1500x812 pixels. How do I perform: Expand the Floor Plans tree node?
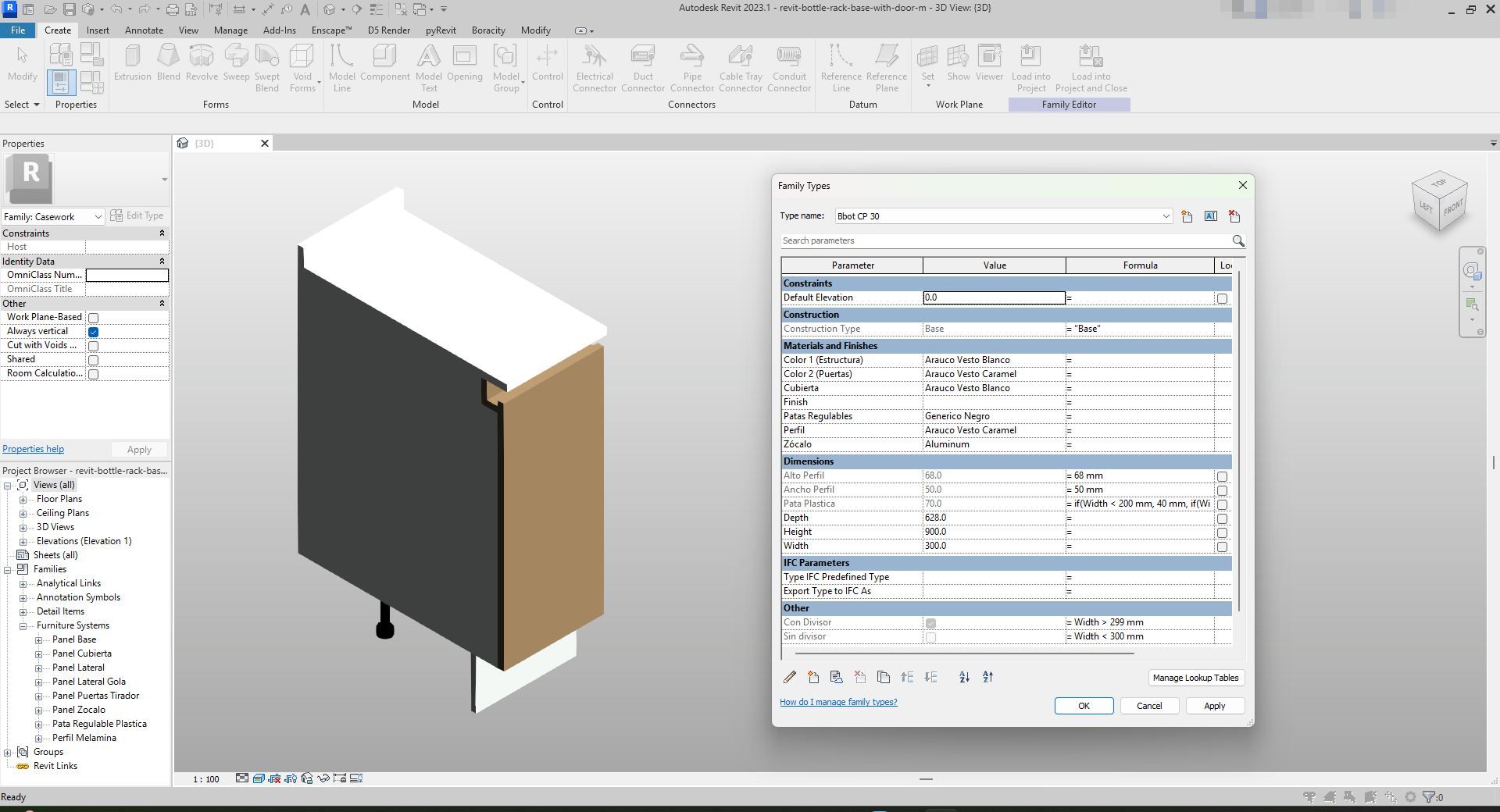point(23,500)
